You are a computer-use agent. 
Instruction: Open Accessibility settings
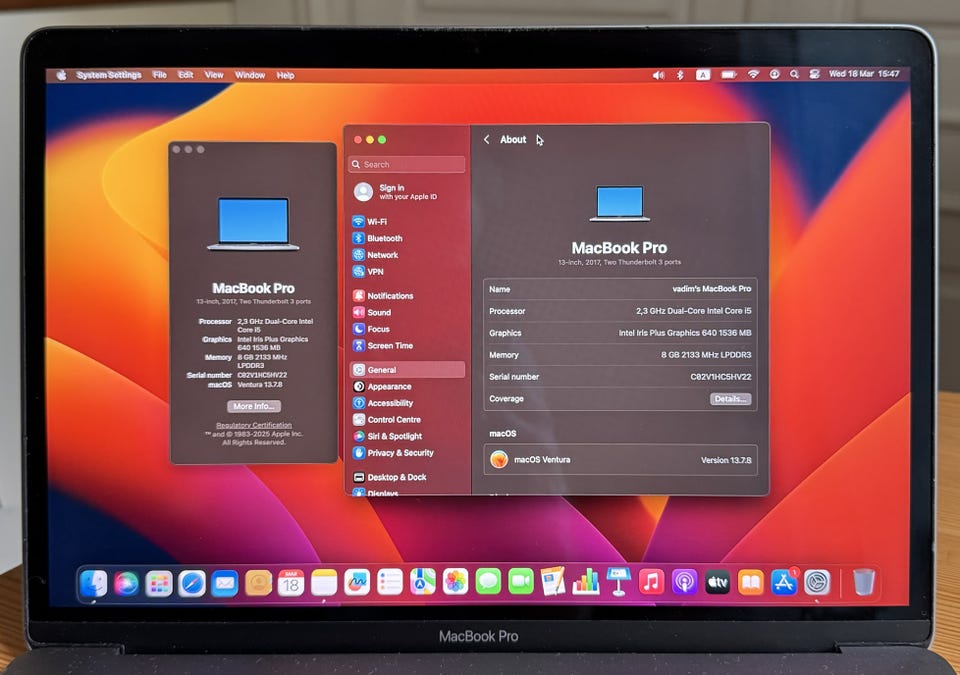pos(383,403)
